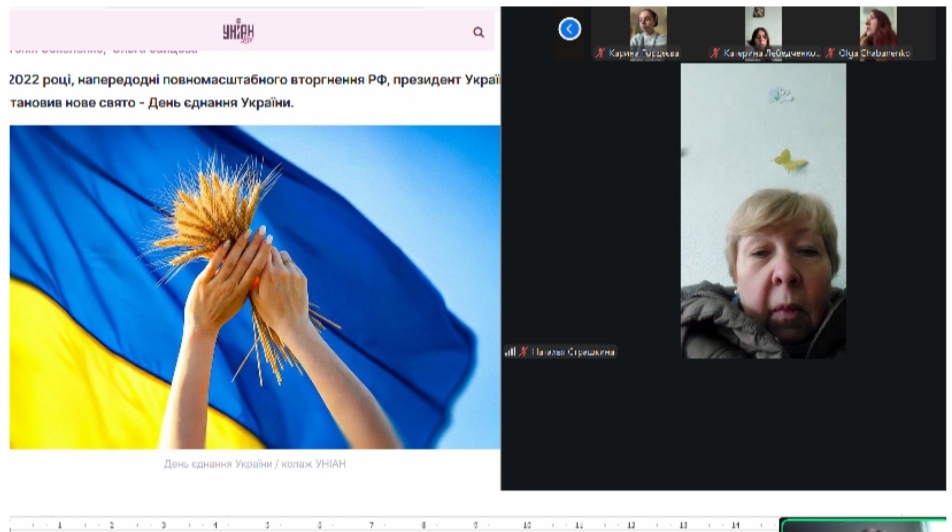The height and width of the screenshot is (532, 952).
Task: Click the UNIAN logo in the page header
Action: (238, 31)
